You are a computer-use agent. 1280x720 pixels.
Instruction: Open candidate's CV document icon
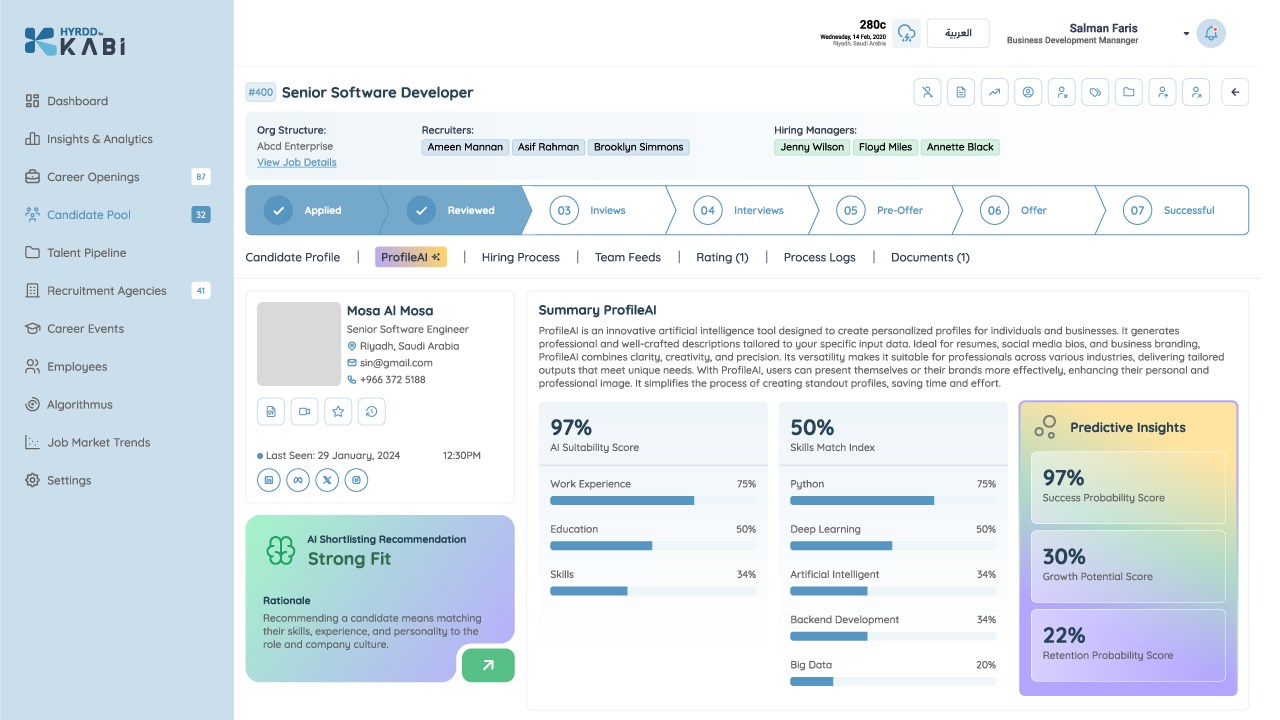[271, 411]
